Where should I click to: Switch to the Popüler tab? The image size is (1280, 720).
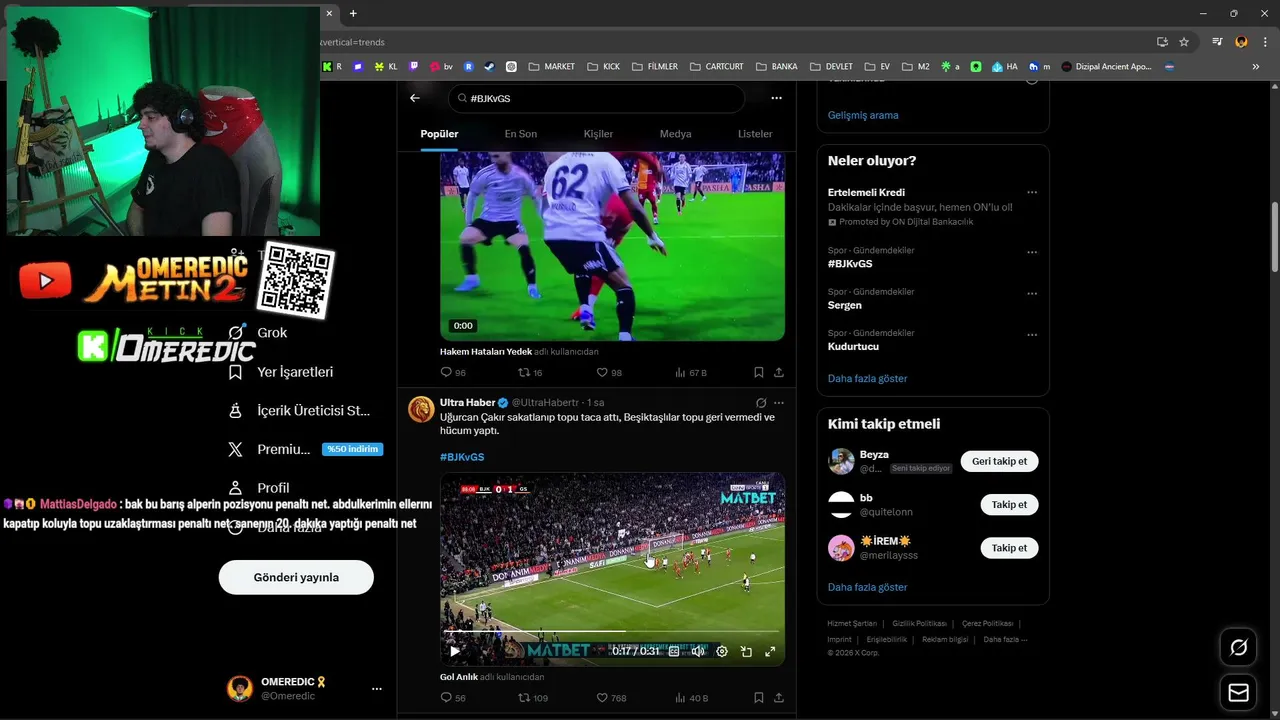point(439,134)
